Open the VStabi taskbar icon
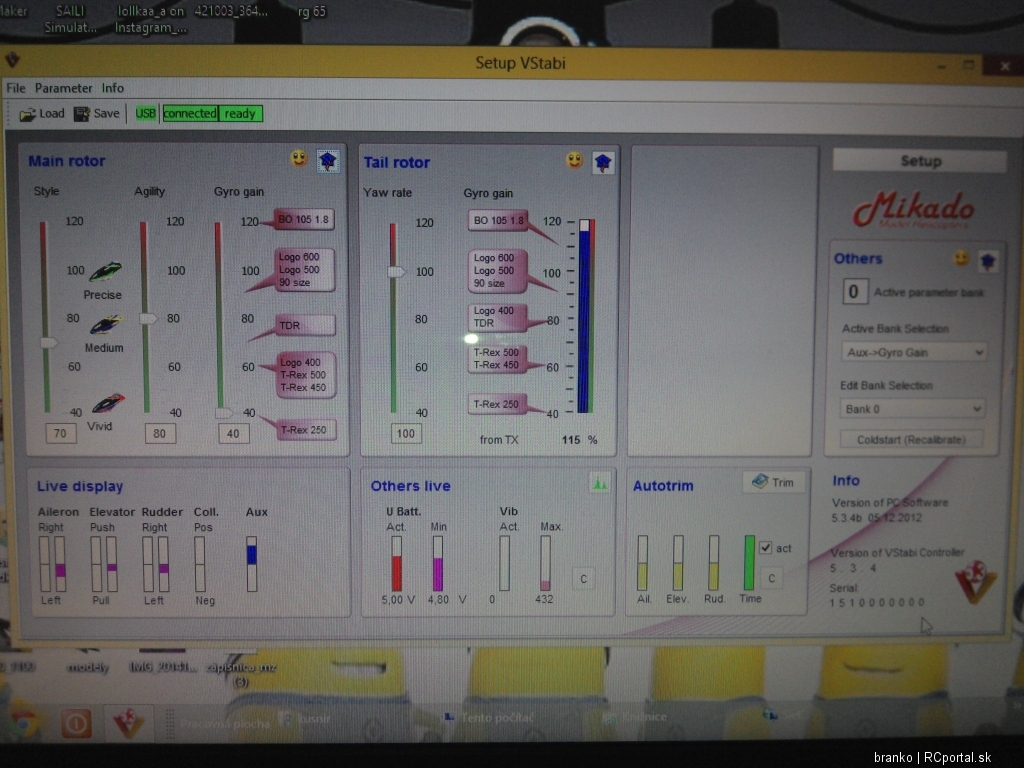 [x=128, y=723]
